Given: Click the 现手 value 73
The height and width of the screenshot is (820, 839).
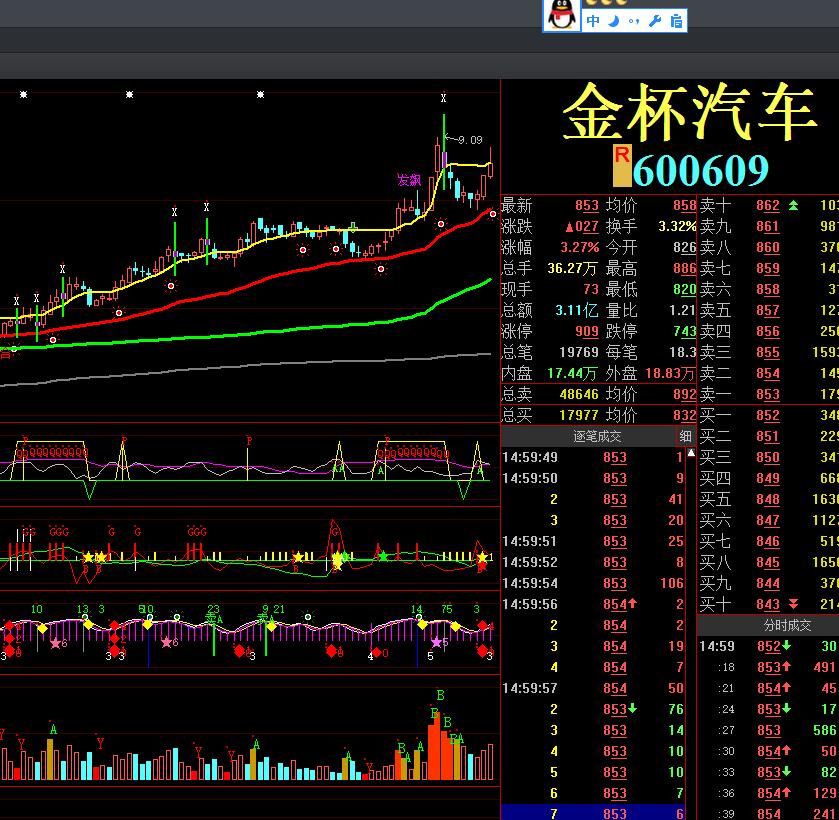Looking at the screenshot, I should (x=591, y=289).
